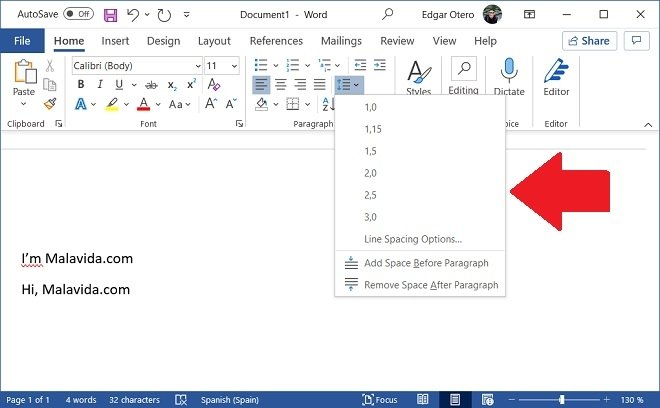The width and height of the screenshot is (660, 408).
Task: Open the File tab
Action: (x=22, y=41)
